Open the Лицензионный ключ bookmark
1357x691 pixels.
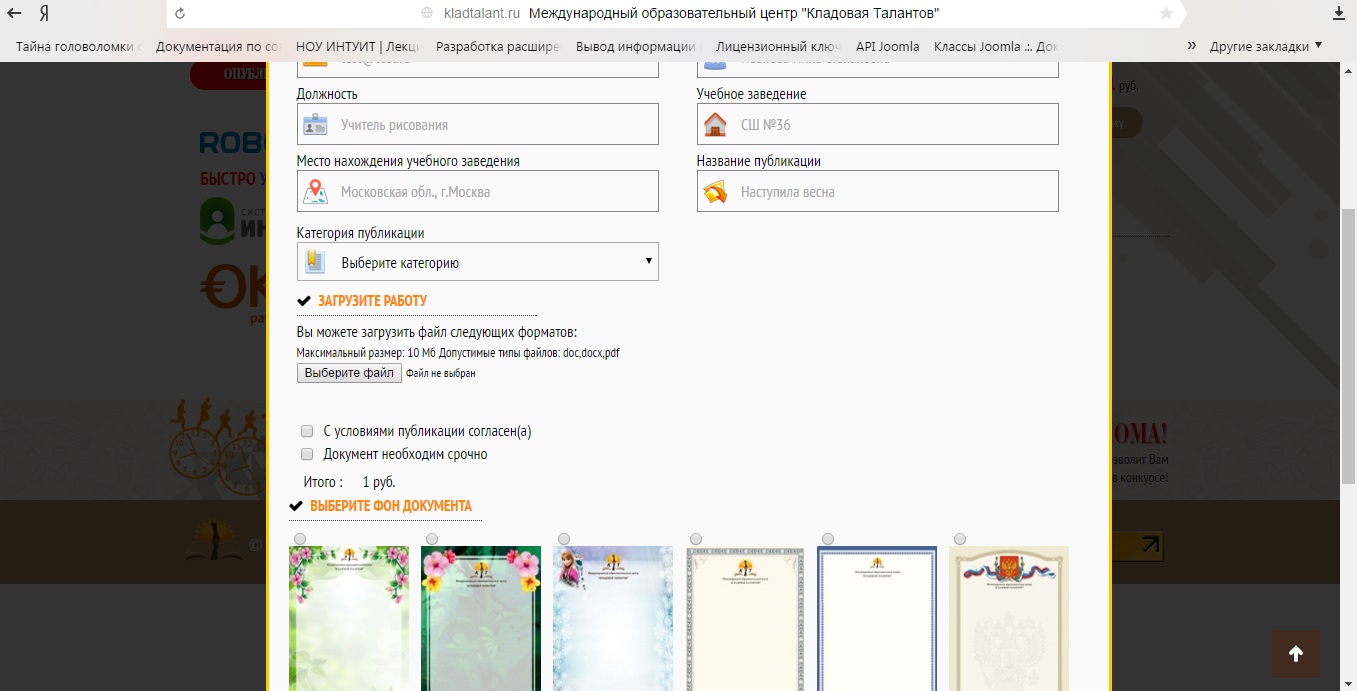(778, 46)
